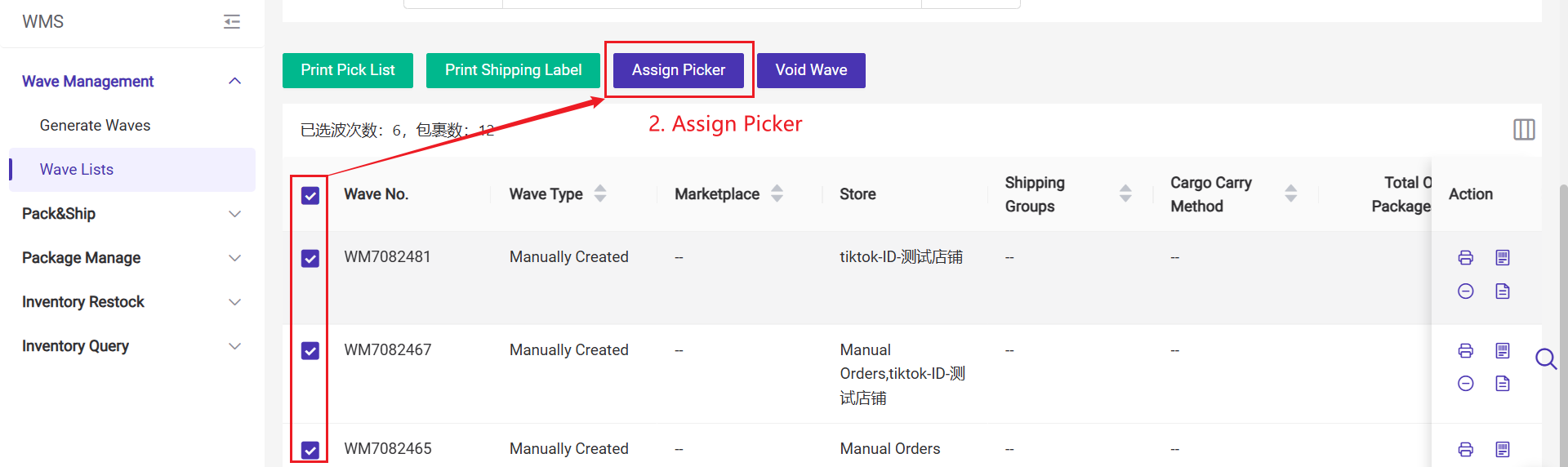The height and width of the screenshot is (467, 1568).
Task: Collapse the Wave Management section
Action: (234, 81)
